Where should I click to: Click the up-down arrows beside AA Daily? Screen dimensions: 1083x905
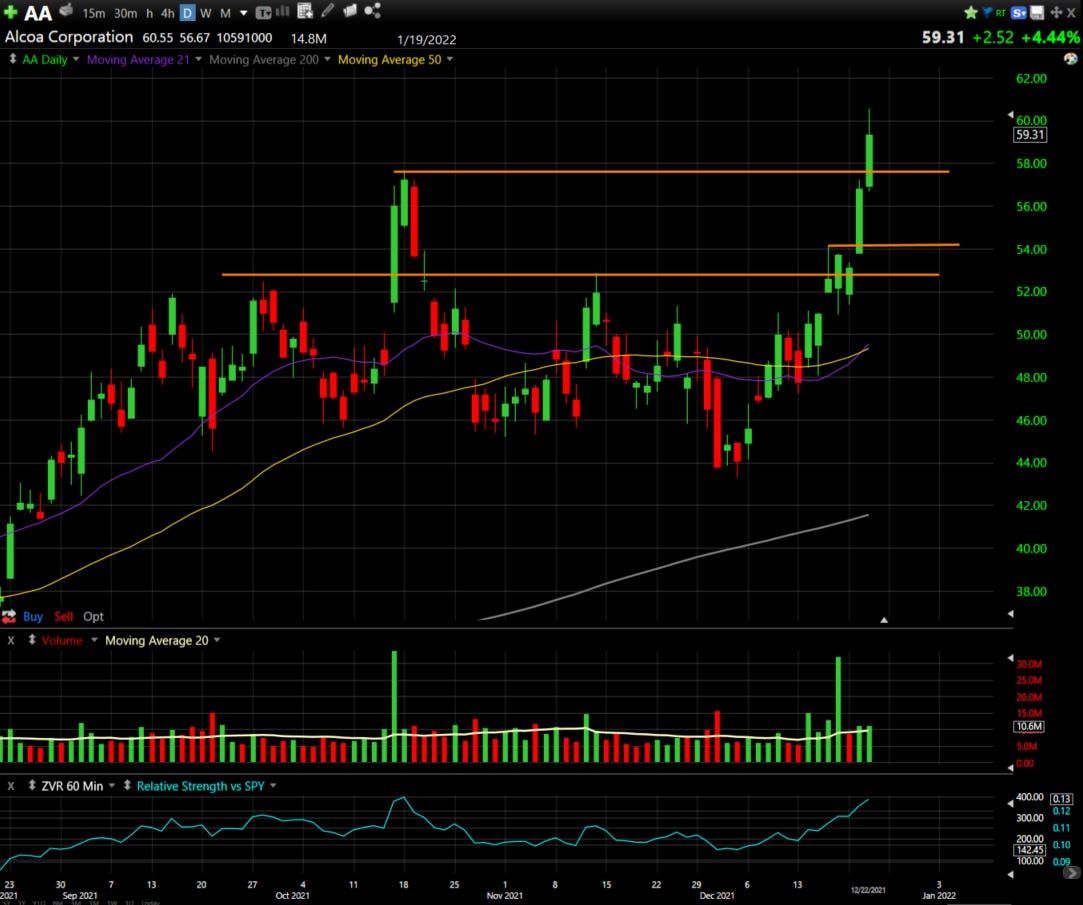point(12,59)
